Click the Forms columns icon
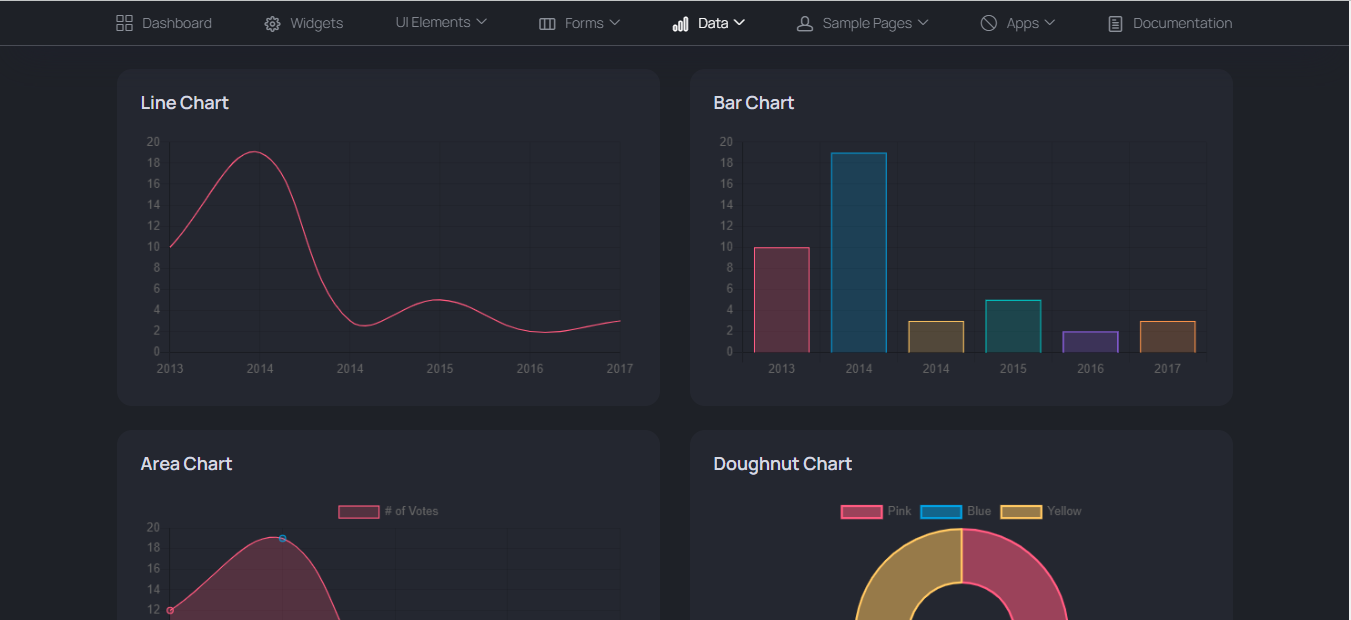Viewport: 1351px width, 620px height. (x=547, y=23)
